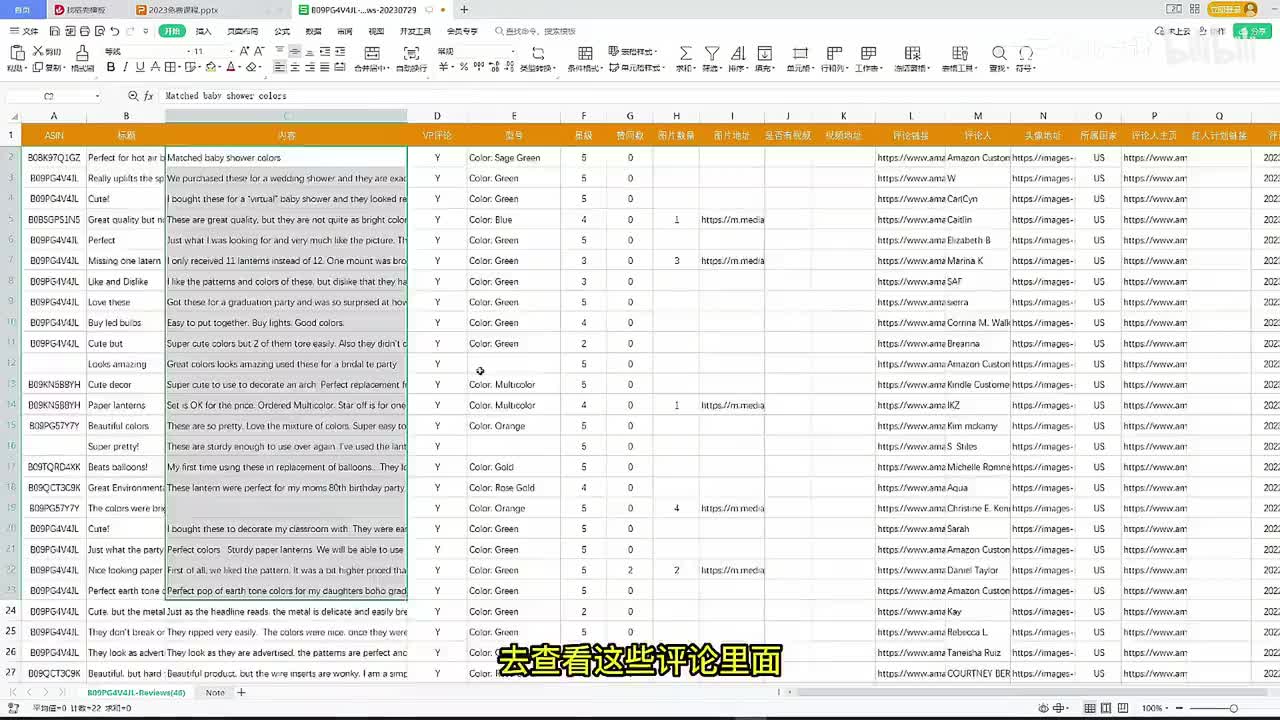
Task: Click the Filter funnel icon
Action: pyautogui.click(x=712, y=53)
